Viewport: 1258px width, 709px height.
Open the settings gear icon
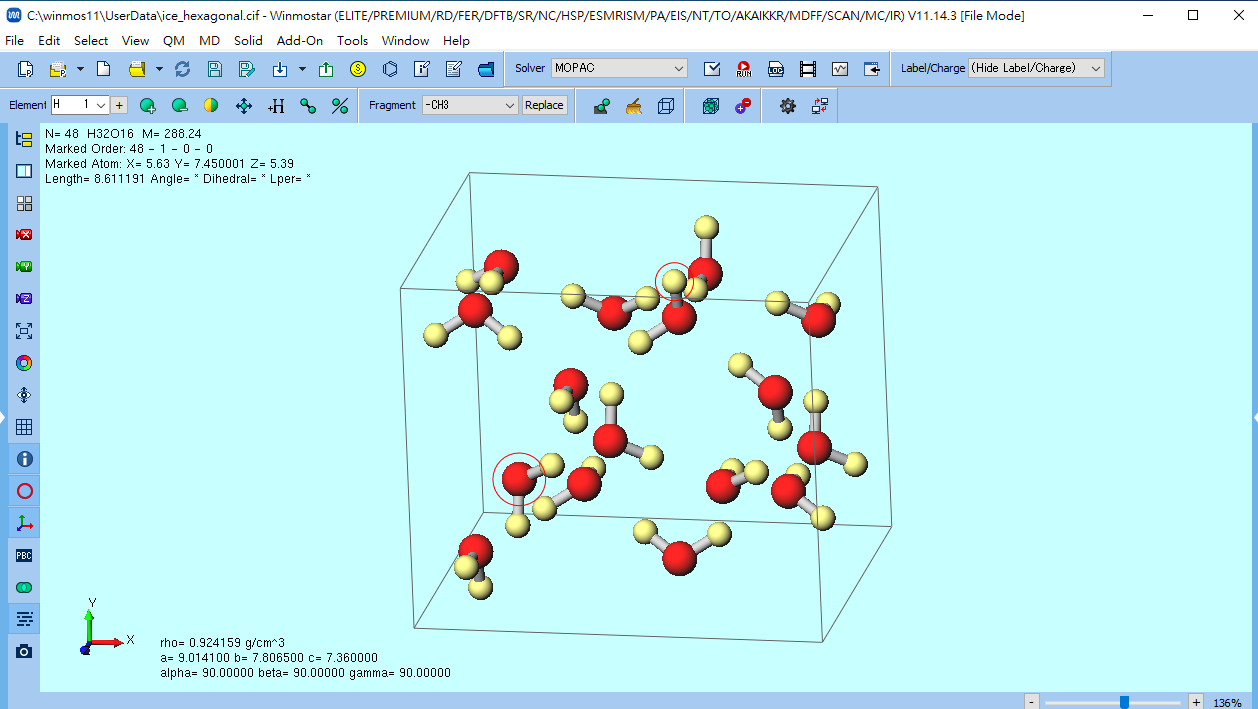787,106
